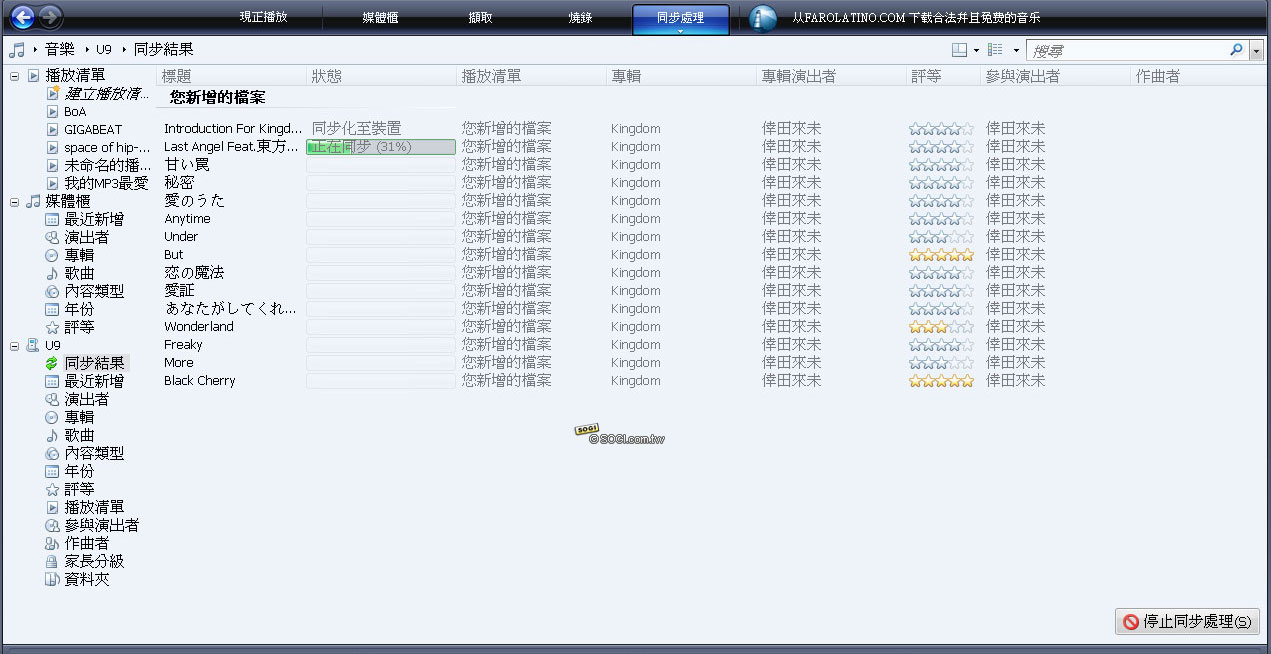Click the Forward navigation arrow button
The width and height of the screenshot is (1271, 654).
tap(49, 17)
